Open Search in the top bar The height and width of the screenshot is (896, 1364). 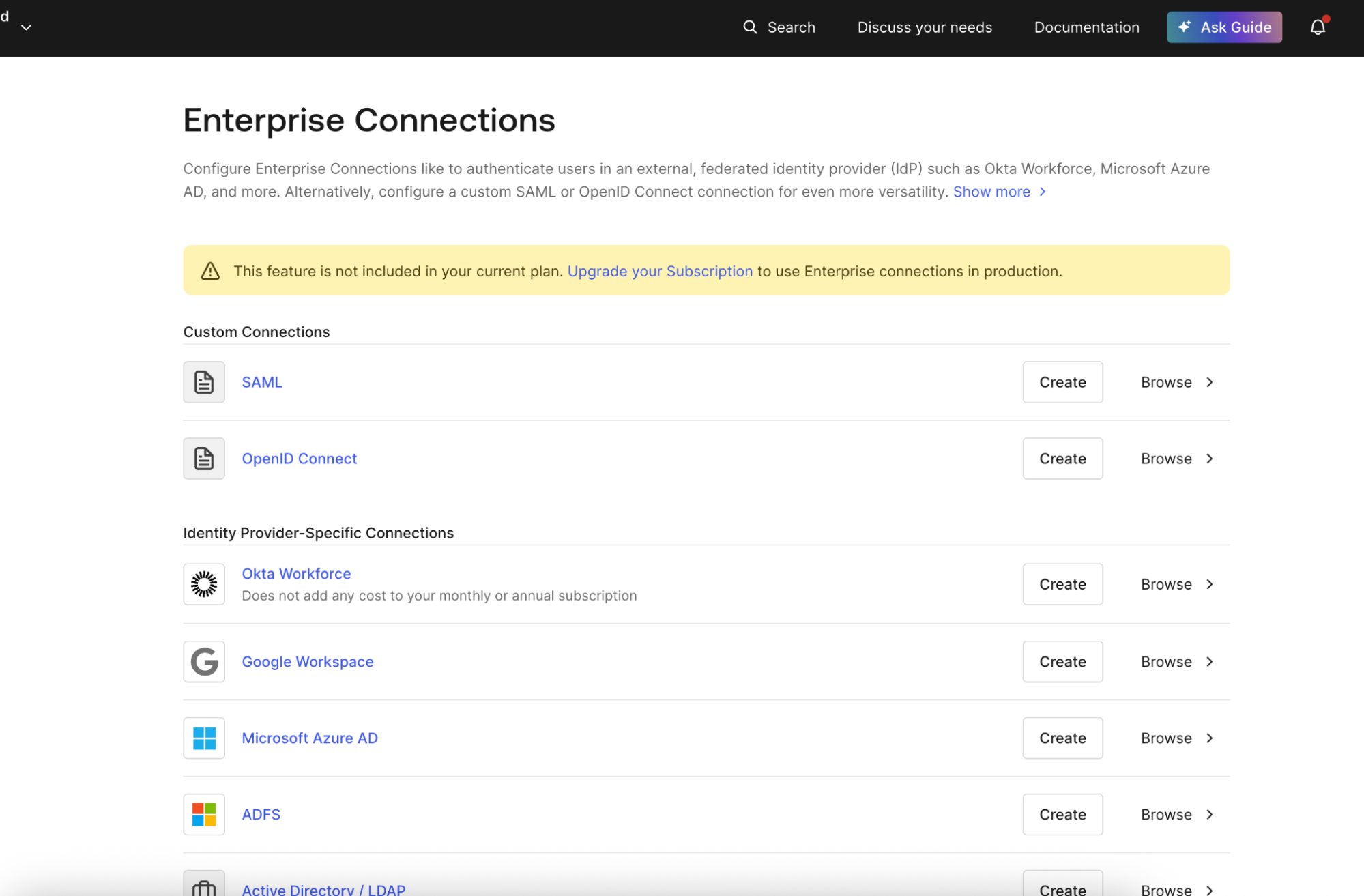[x=779, y=27]
